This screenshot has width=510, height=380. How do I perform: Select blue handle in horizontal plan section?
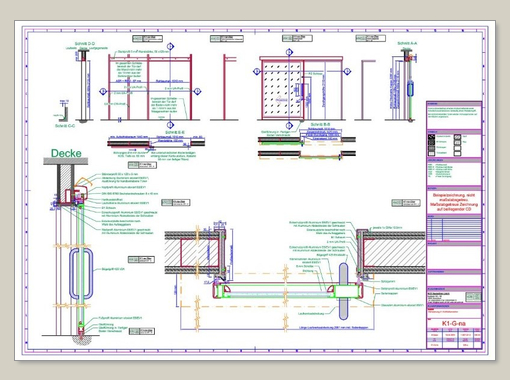point(344,291)
